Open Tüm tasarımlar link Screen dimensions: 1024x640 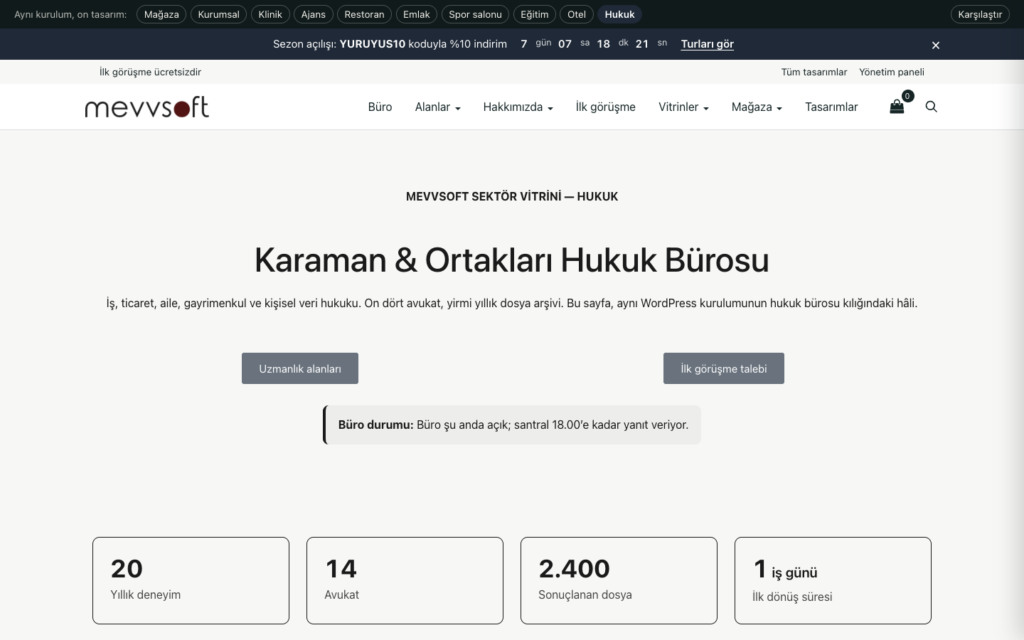tap(814, 72)
